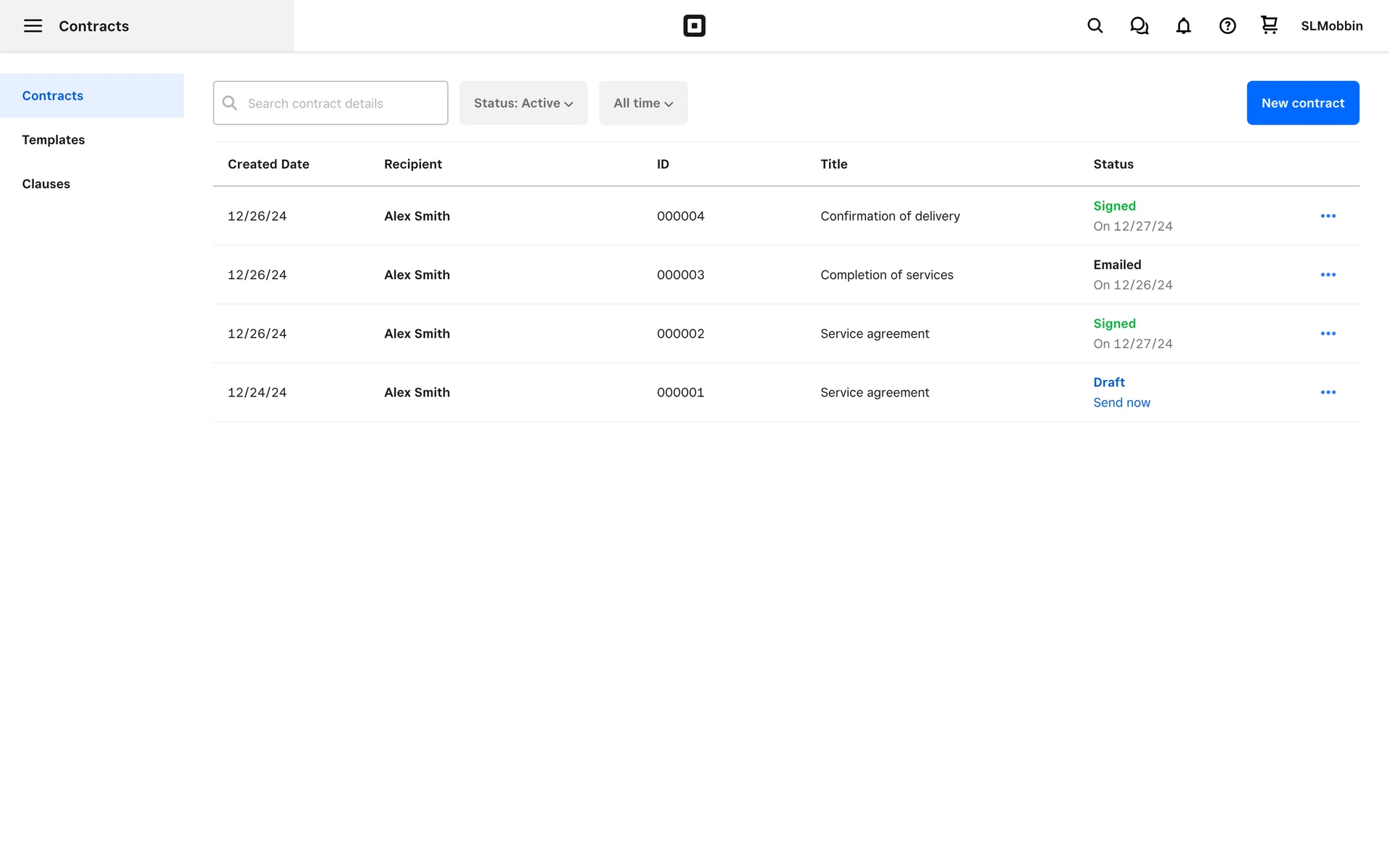
Task: Select Contracts in the sidebar
Action: click(53, 95)
